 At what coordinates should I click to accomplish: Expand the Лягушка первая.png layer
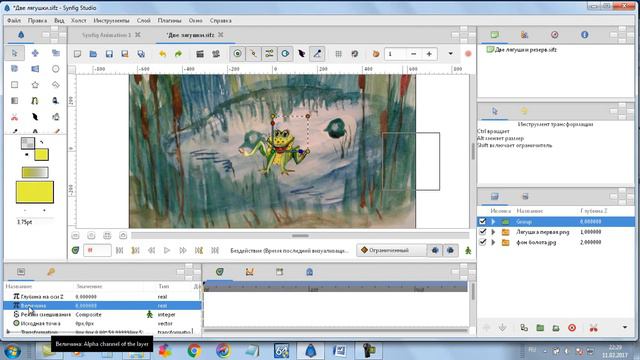pos(493,232)
